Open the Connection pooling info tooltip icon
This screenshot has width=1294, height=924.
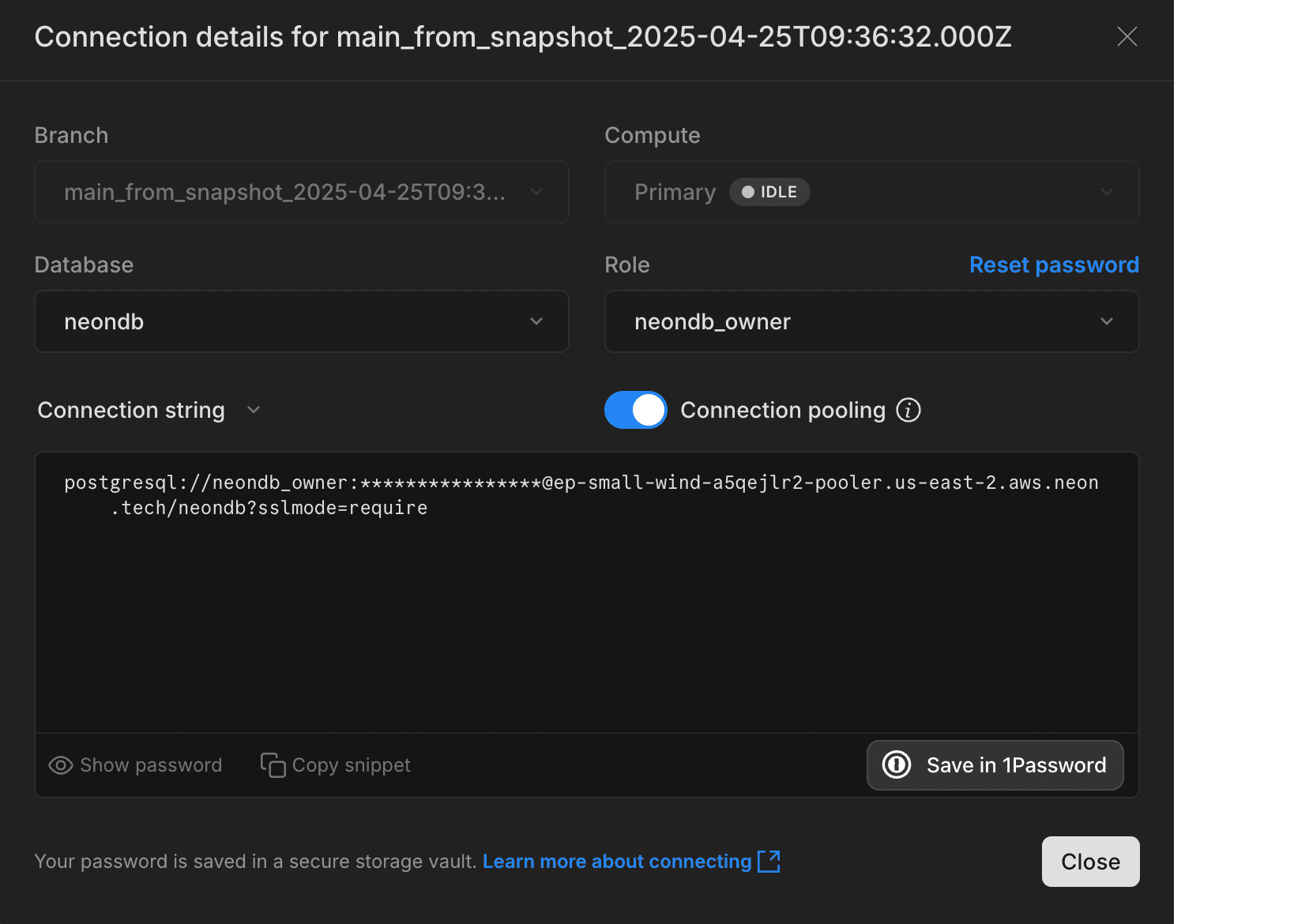pos(908,410)
